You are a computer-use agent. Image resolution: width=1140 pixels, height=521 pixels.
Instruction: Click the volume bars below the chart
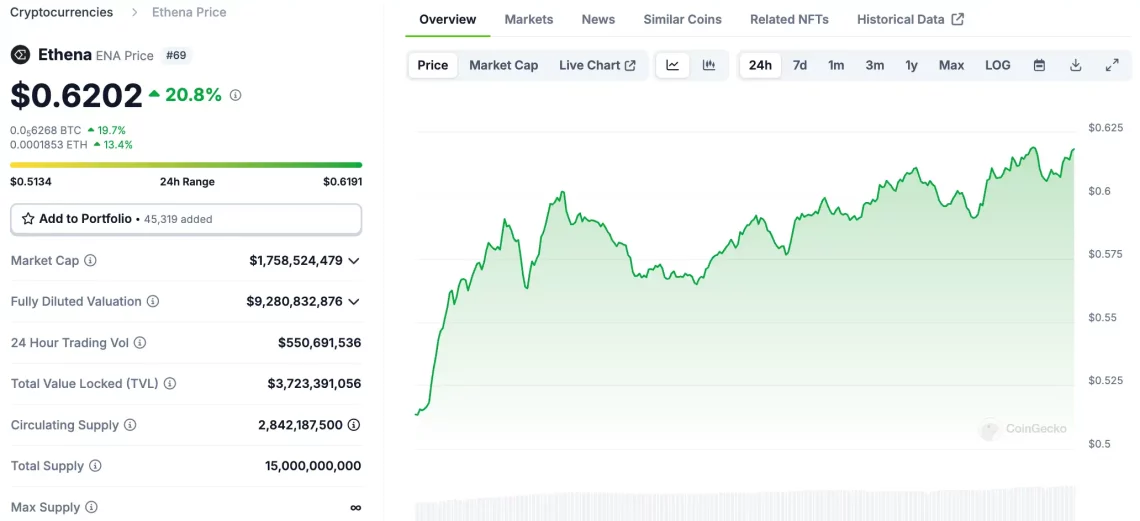tap(744, 504)
